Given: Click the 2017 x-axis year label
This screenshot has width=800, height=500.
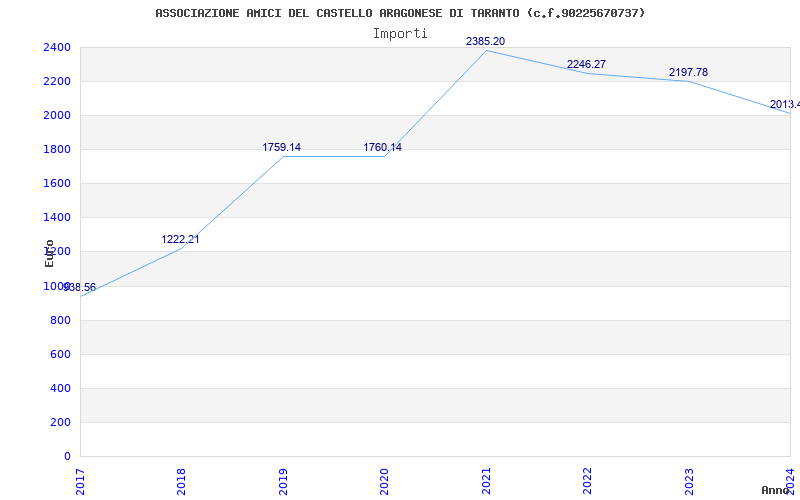Looking at the screenshot, I should [80, 481].
